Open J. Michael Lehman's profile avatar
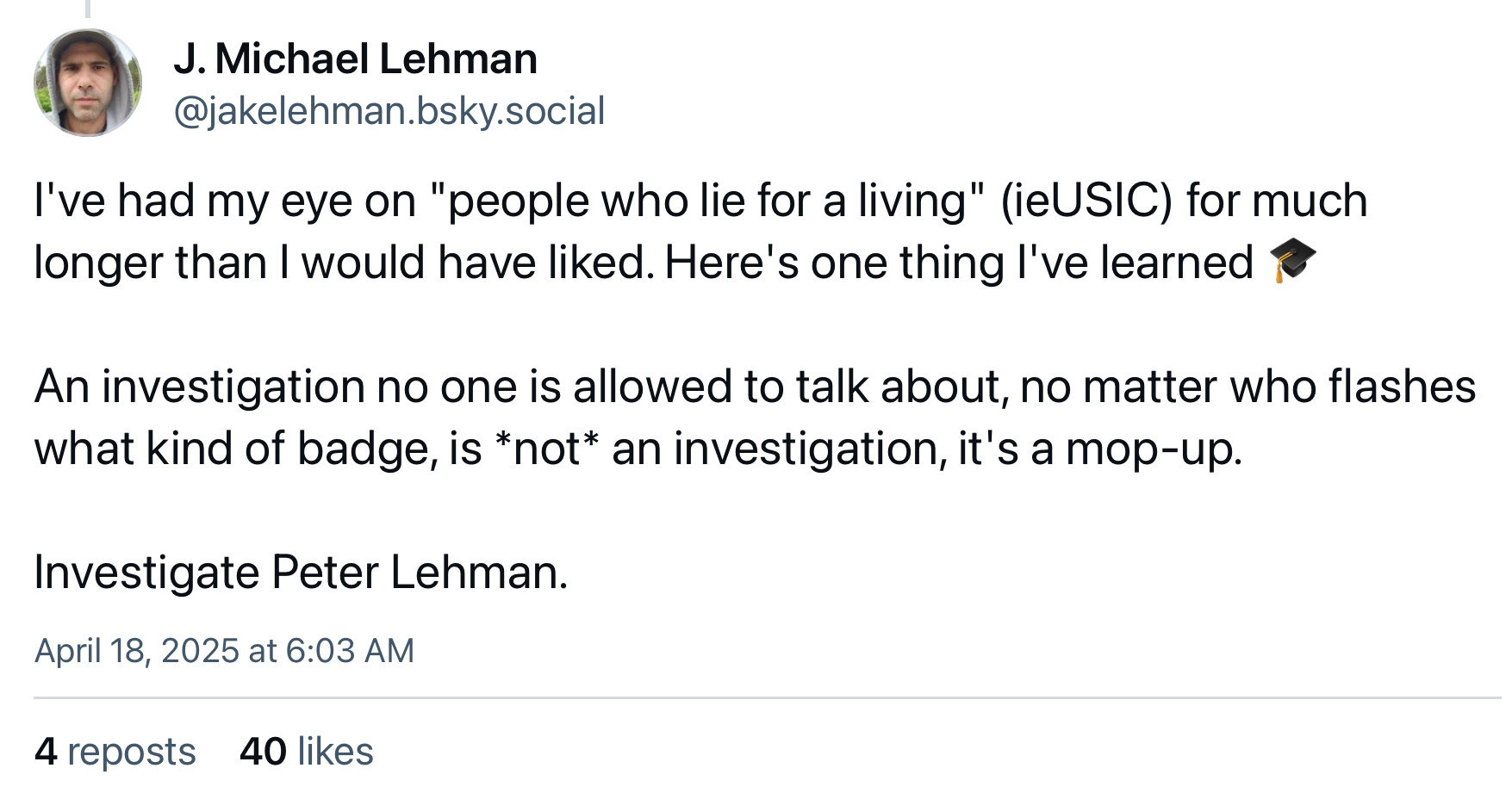 (88, 83)
